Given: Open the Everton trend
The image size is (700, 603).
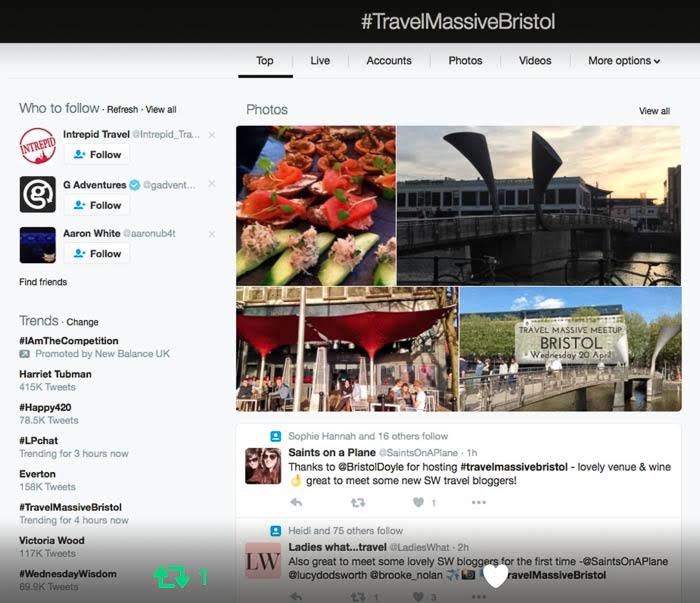Looking at the screenshot, I should pos(38,474).
